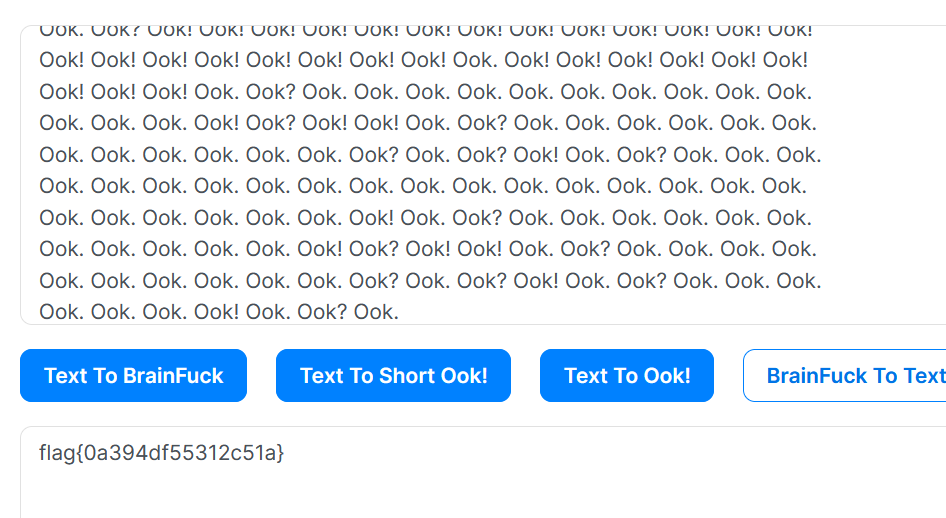Click line starting "Ook. Ook. Ook. Ook! Ook? Ook!"

click(x=427, y=124)
